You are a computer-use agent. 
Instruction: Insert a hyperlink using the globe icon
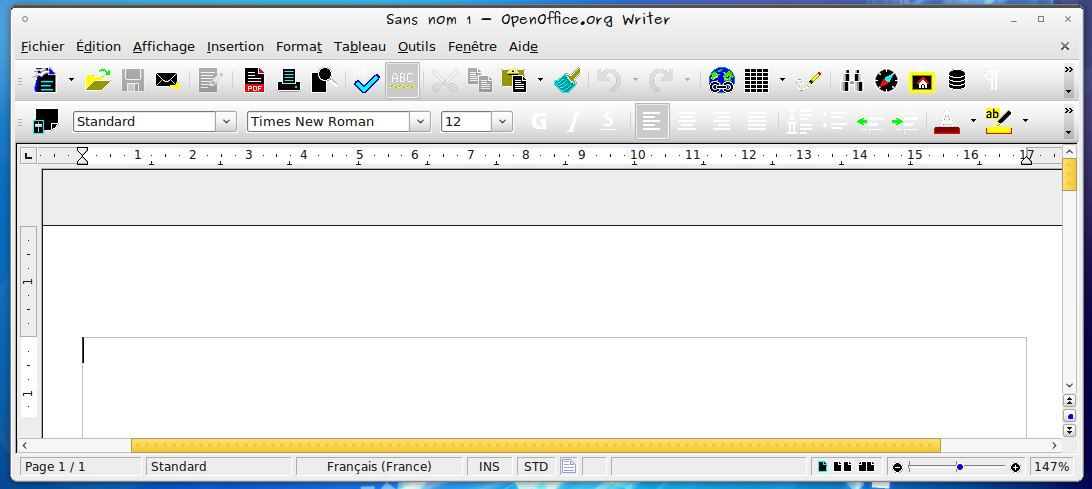(x=722, y=80)
